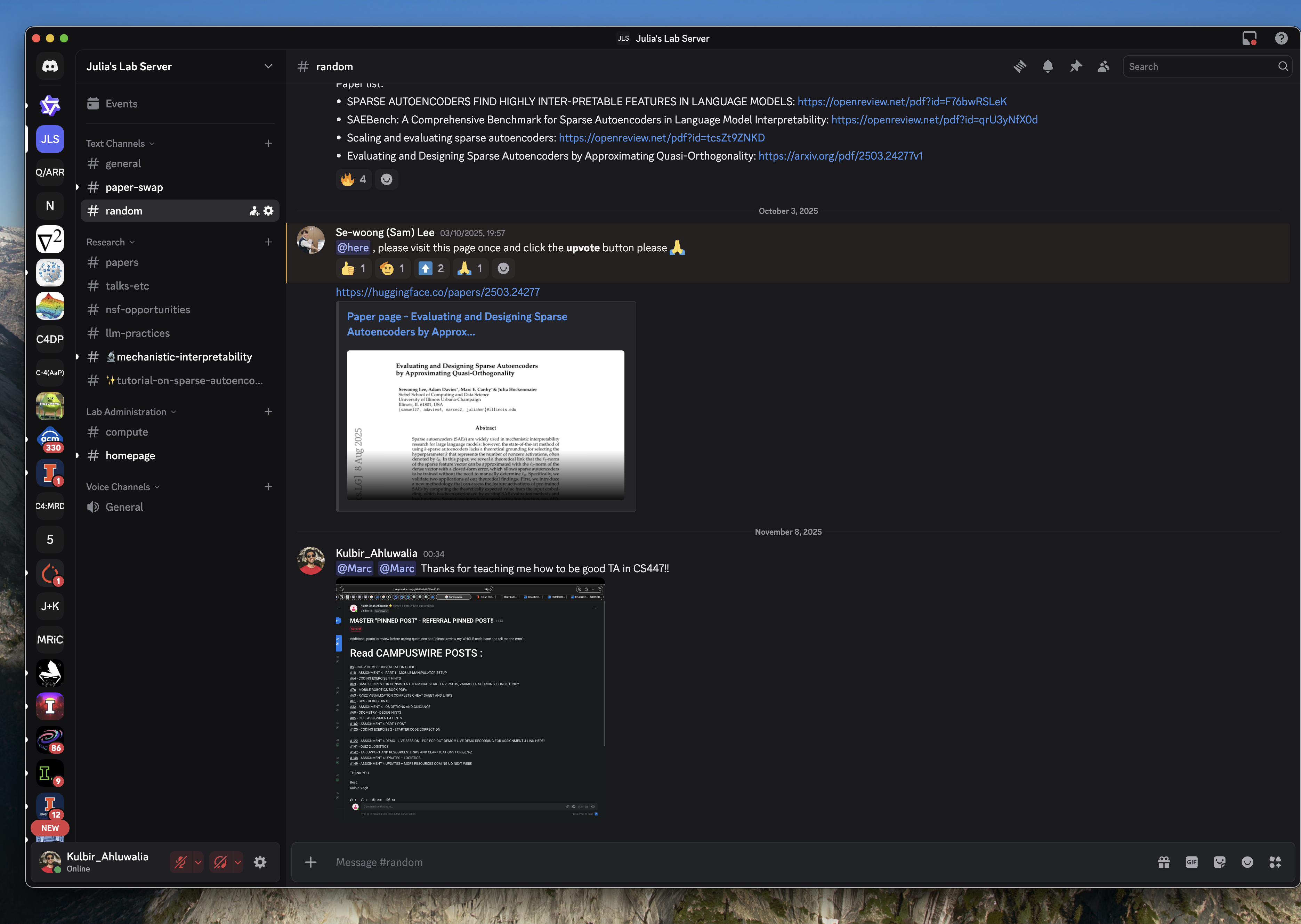Toggle the fire reaction with 4
Screen dimensions: 1301x924
[353, 180]
